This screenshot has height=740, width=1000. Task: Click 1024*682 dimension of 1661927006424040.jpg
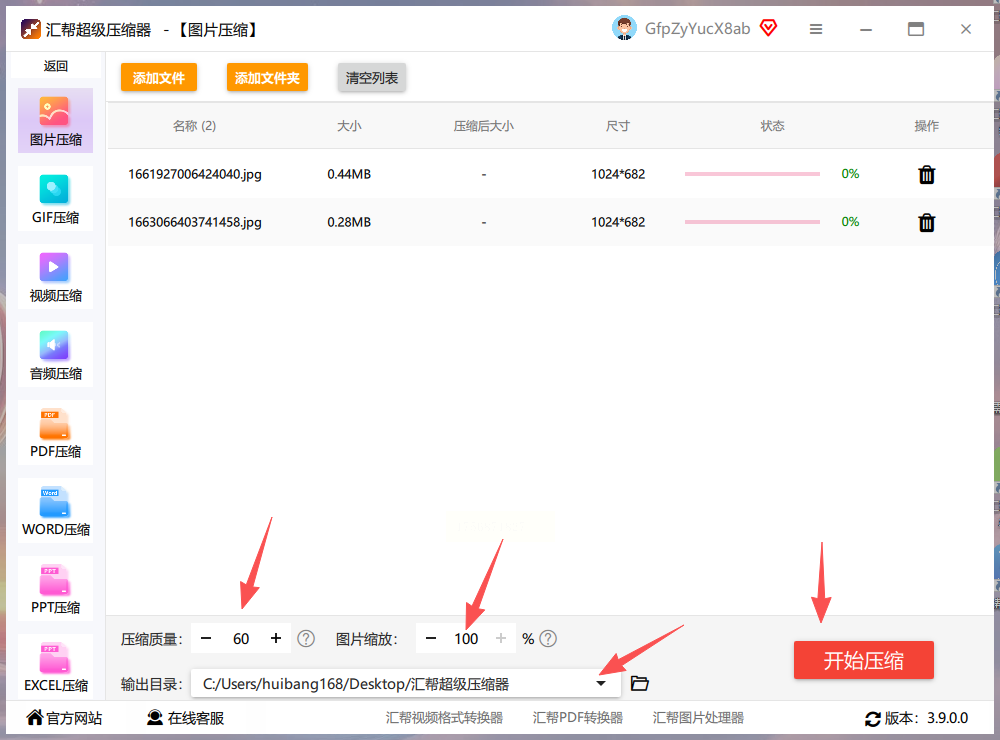point(618,174)
